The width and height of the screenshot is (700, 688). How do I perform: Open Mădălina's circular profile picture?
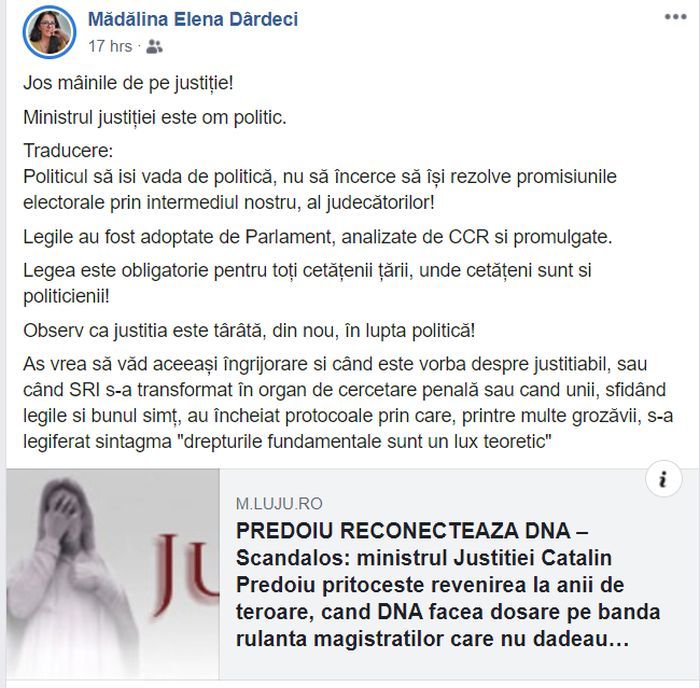coord(50,33)
